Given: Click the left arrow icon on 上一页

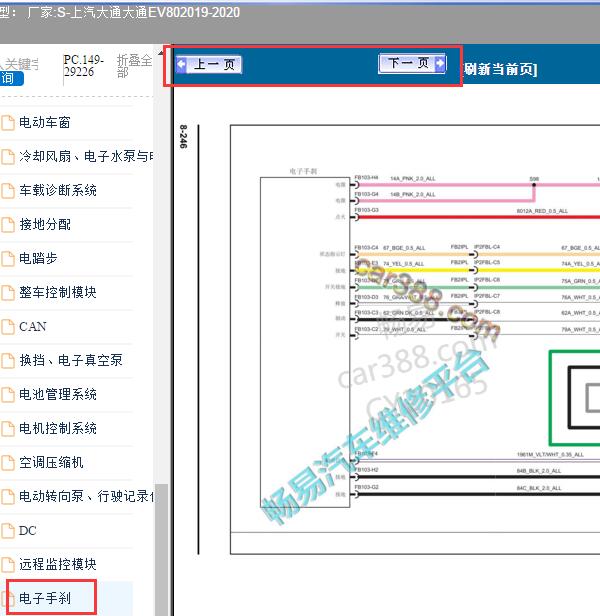Looking at the screenshot, I should [x=182, y=64].
